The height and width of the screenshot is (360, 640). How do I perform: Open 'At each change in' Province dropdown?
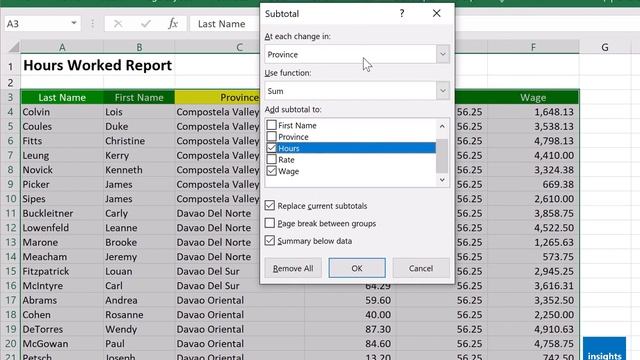[x=443, y=54]
